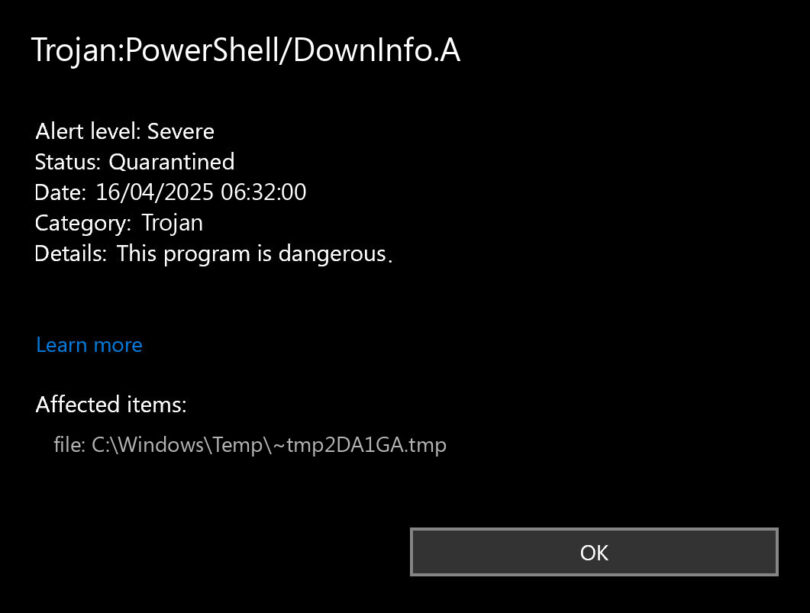Select the Trojan category label
The image size is (810, 613).
(x=175, y=223)
